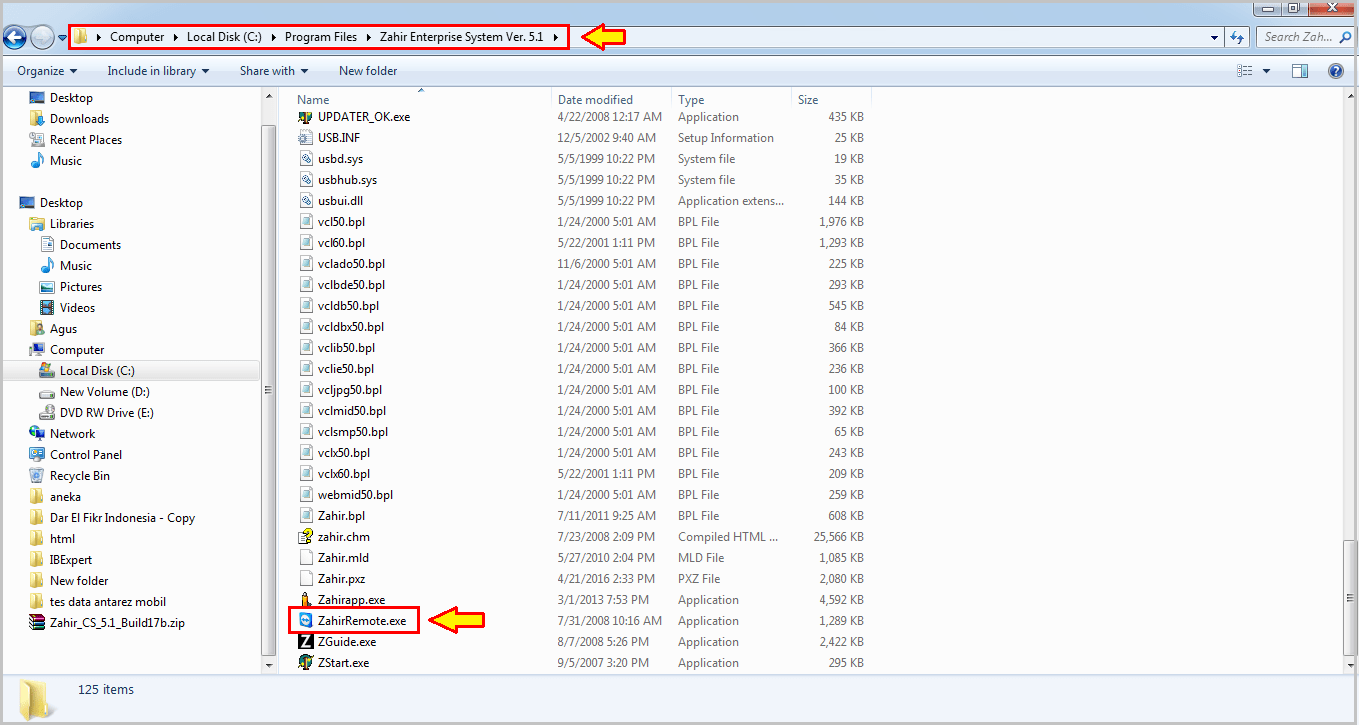Open Network in the navigation pane

[x=72, y=434]
